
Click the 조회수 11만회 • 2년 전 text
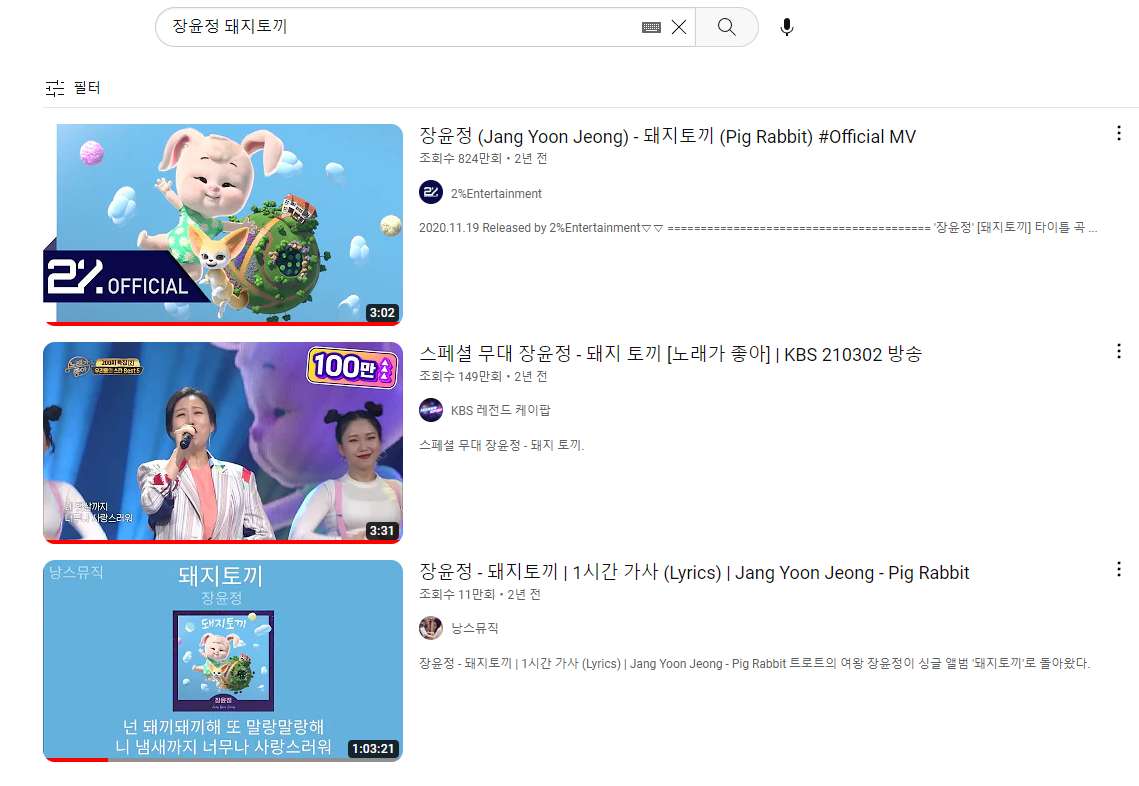pos(479,594)
